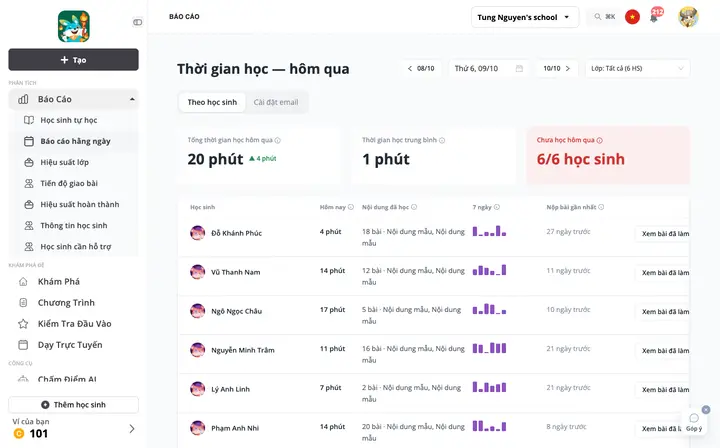
Task: Click Học sinh tự học book icon
Action: click(29, 120)
